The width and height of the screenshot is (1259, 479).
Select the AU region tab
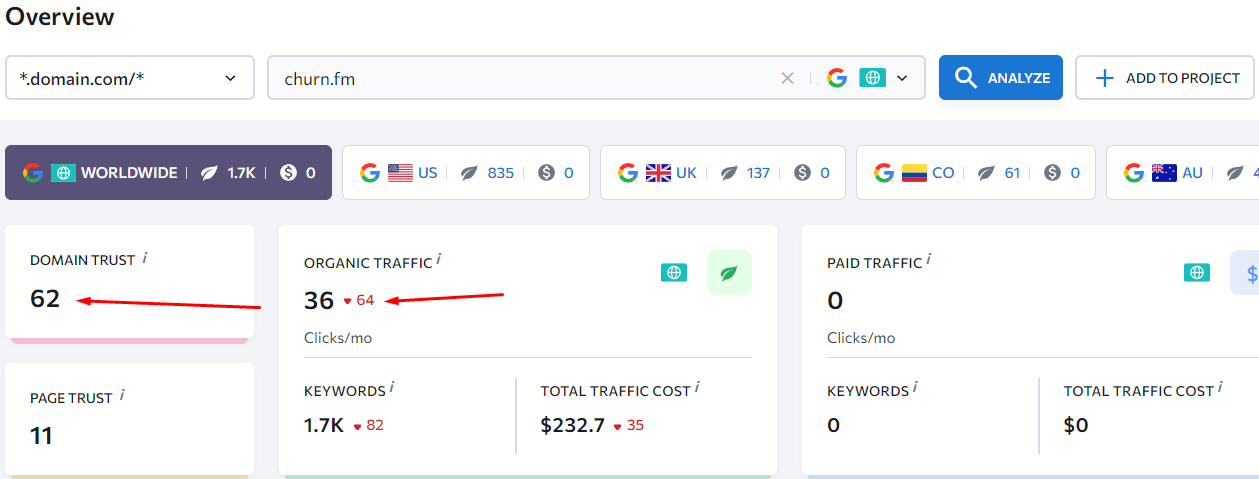[1183, 173]
